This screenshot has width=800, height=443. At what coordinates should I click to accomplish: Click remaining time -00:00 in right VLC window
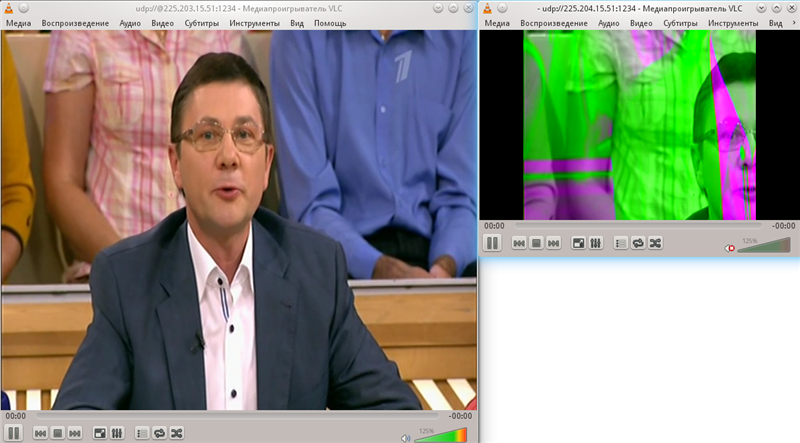[783, 226]
